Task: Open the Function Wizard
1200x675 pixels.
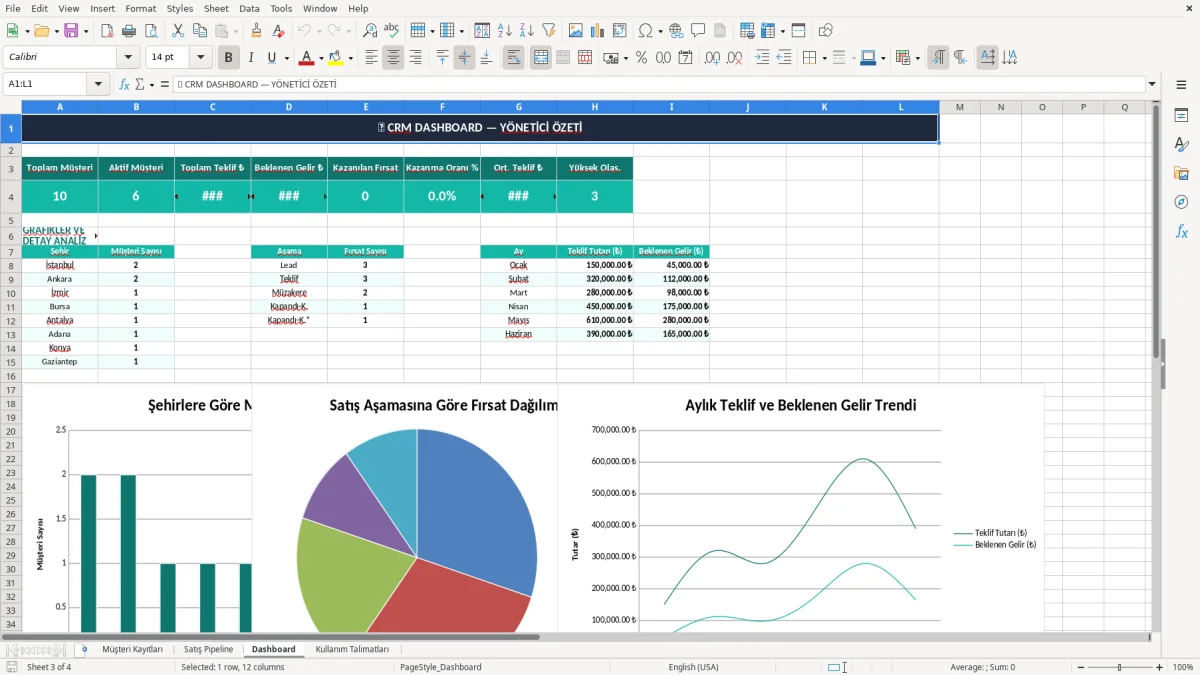Action: tap(124, 85)
